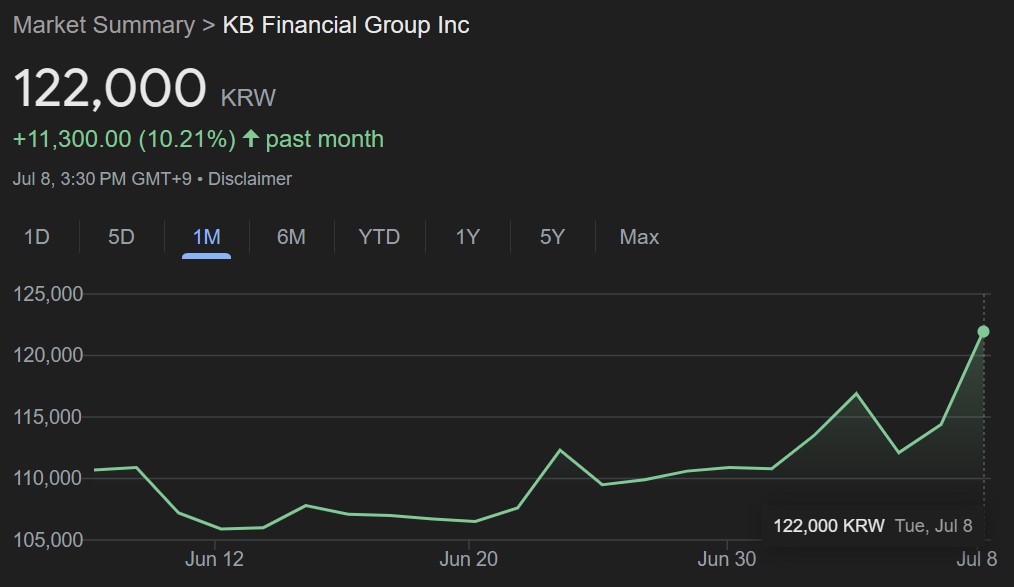Viewport: 1014px width, 587px height.
Task: Show the Max price history
Action: [x=639, y=237]
